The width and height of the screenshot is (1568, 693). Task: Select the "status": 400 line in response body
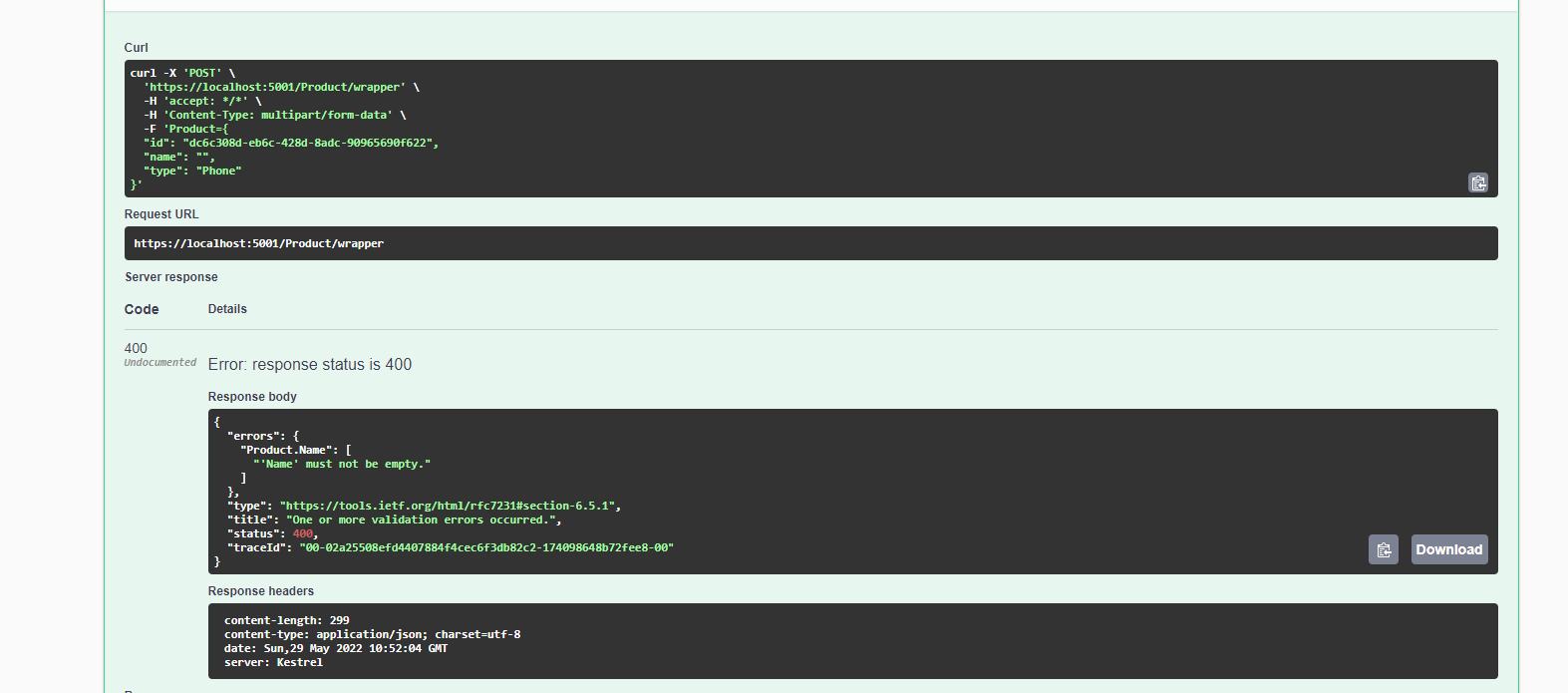[273, 533]
